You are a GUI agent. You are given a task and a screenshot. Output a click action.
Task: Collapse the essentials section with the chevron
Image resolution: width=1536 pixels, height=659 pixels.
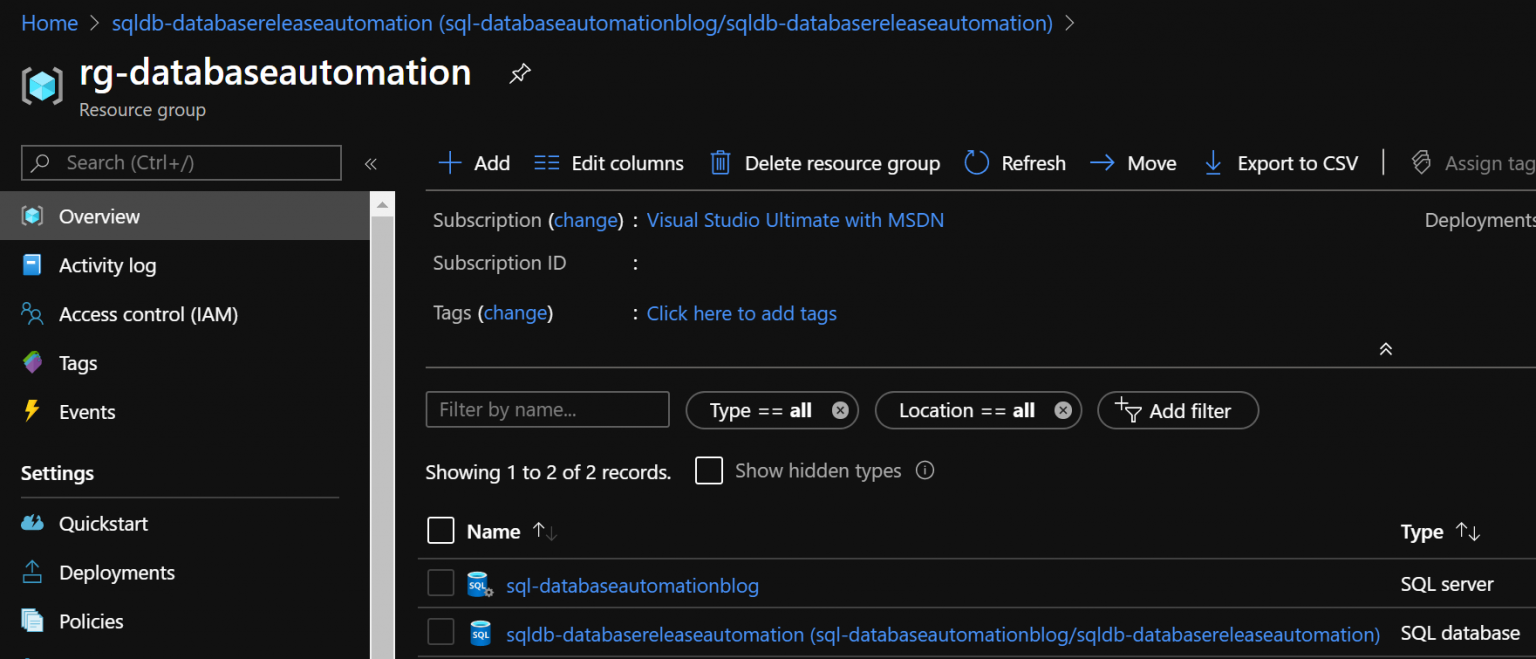pos(1385,348)
